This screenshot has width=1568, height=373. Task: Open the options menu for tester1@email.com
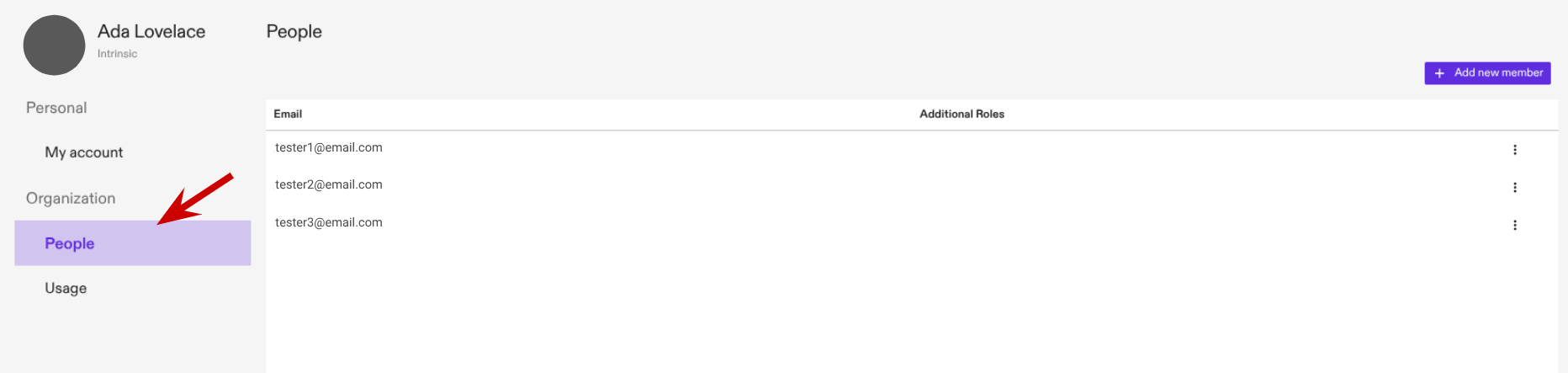click(x=1514, y=150)
